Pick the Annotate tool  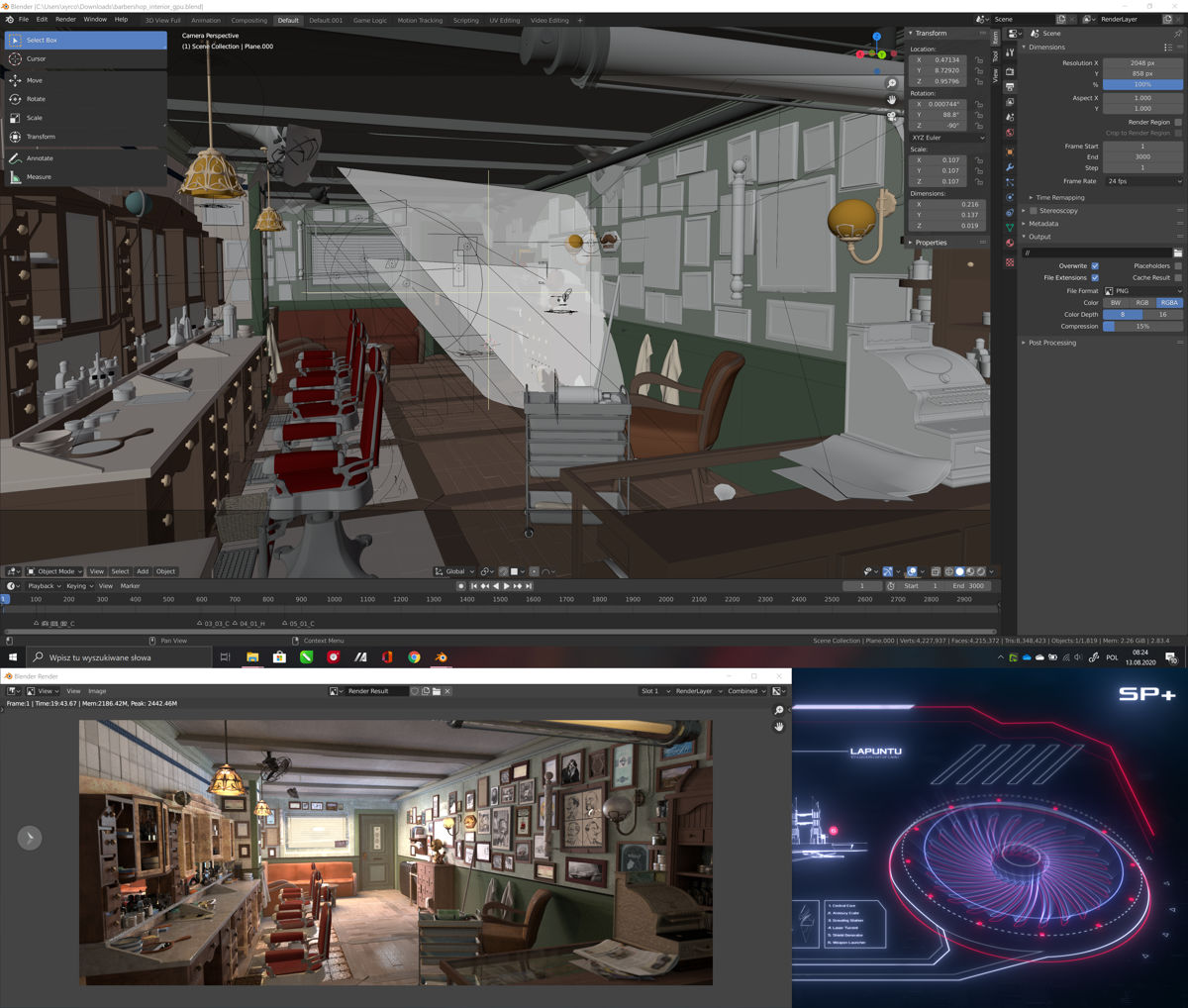40,158
